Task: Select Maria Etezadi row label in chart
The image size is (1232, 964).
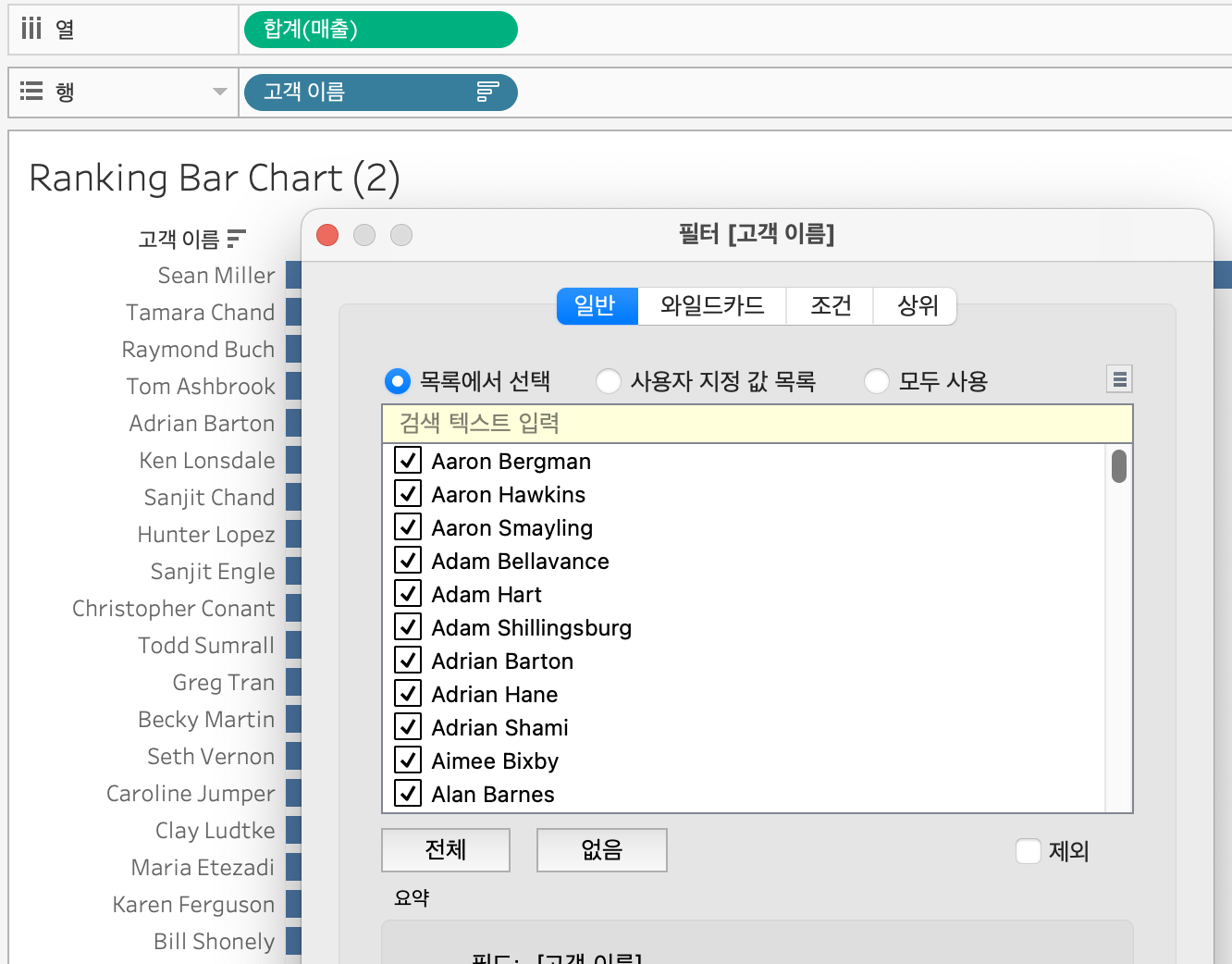Action: [x=203, y=868]
